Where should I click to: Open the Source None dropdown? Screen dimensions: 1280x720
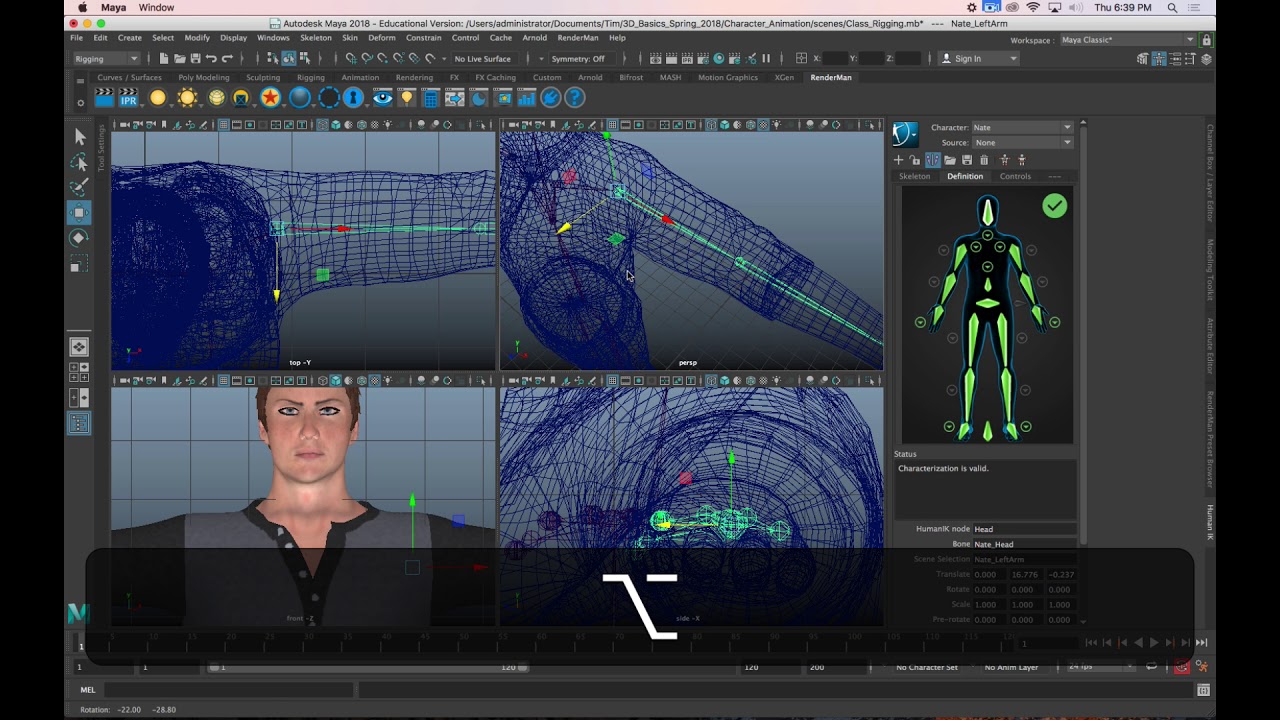[x=1022, y=143]
